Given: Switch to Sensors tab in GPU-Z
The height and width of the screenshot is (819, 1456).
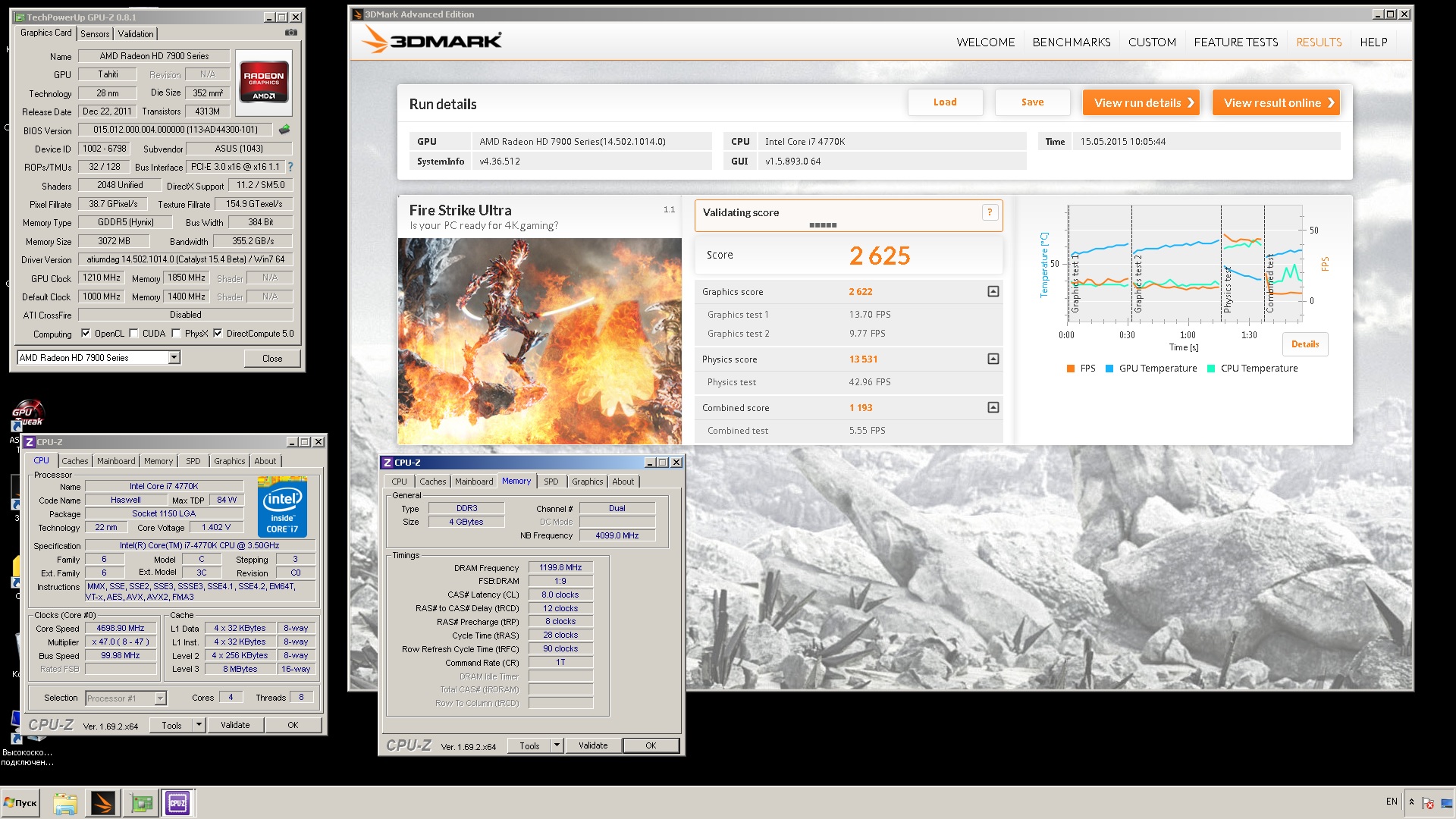Looking at the screenshot, I should pos(95,33).
